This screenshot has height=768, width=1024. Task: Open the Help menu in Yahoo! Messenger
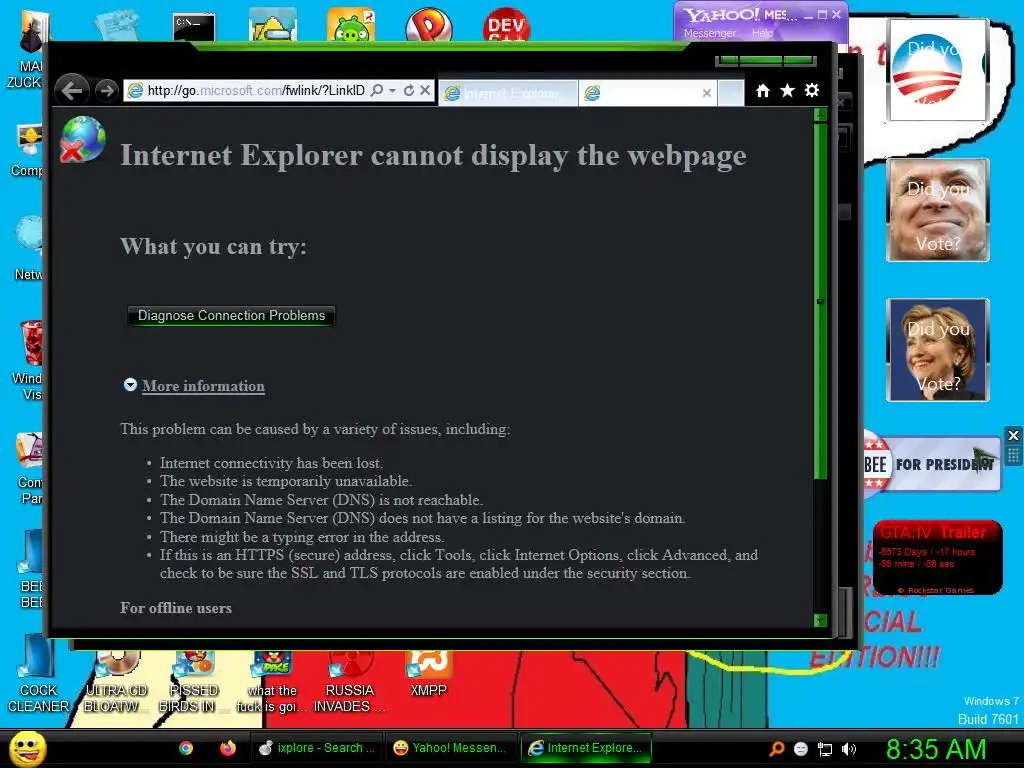[x=762, y=33]
